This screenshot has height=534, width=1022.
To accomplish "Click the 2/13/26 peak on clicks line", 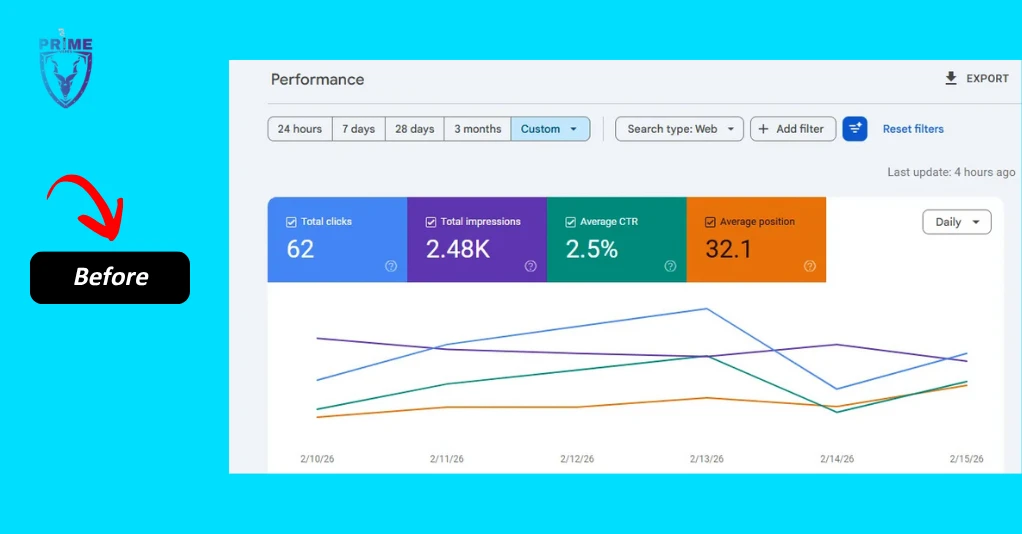I will (707, 309).
